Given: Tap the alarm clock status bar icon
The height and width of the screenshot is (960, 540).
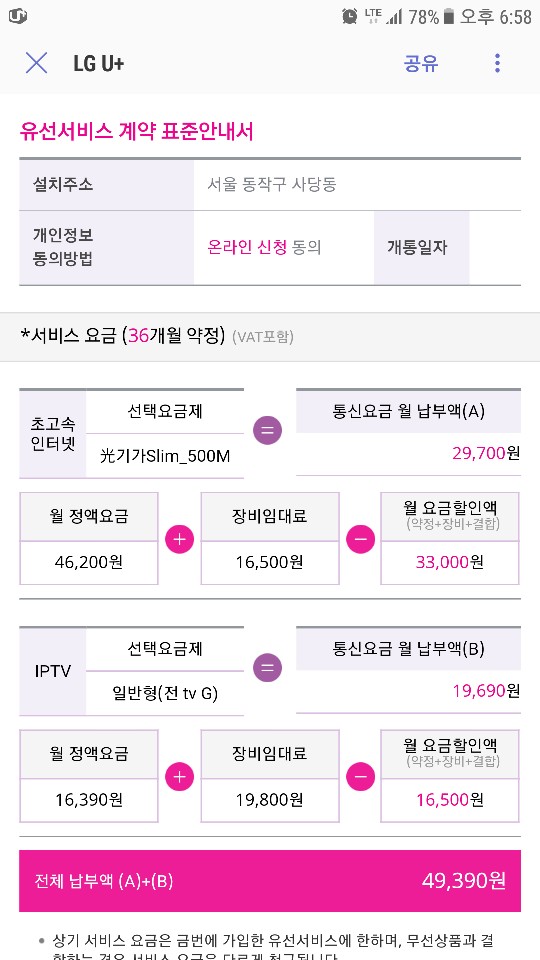Looking at the screenshot, I should pyautogui.click(x=350, y=17).
